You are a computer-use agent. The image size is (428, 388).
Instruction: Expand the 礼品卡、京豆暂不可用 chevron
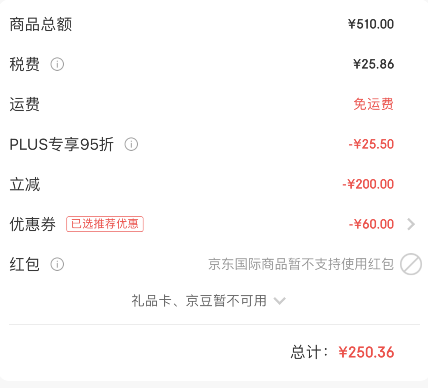point(279,301)
